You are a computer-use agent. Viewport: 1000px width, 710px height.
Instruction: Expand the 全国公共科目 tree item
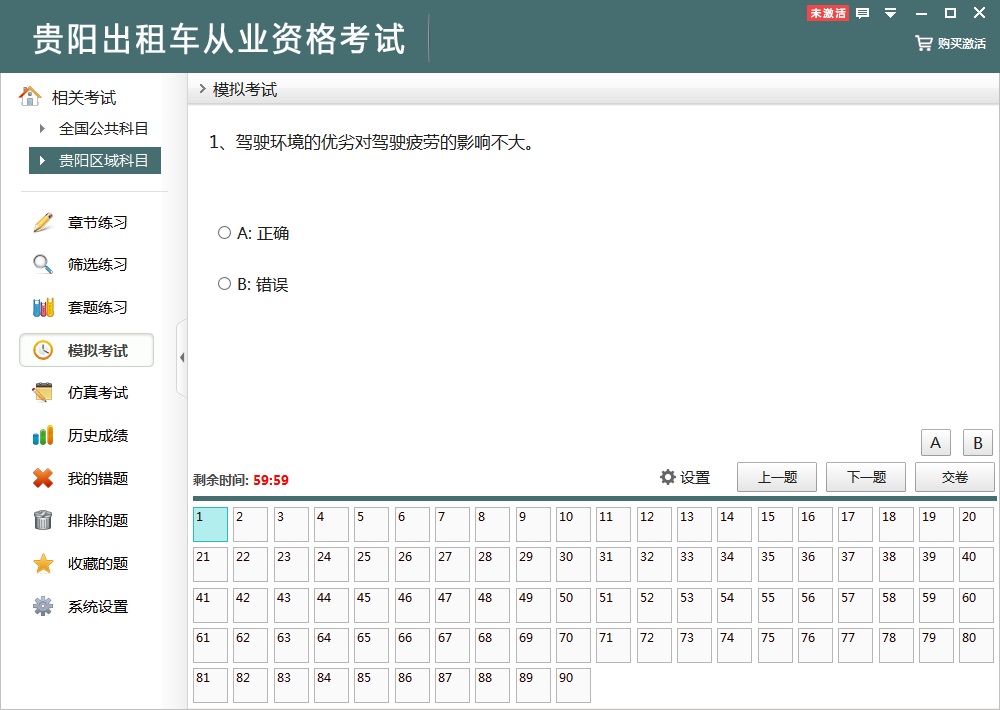42,128
